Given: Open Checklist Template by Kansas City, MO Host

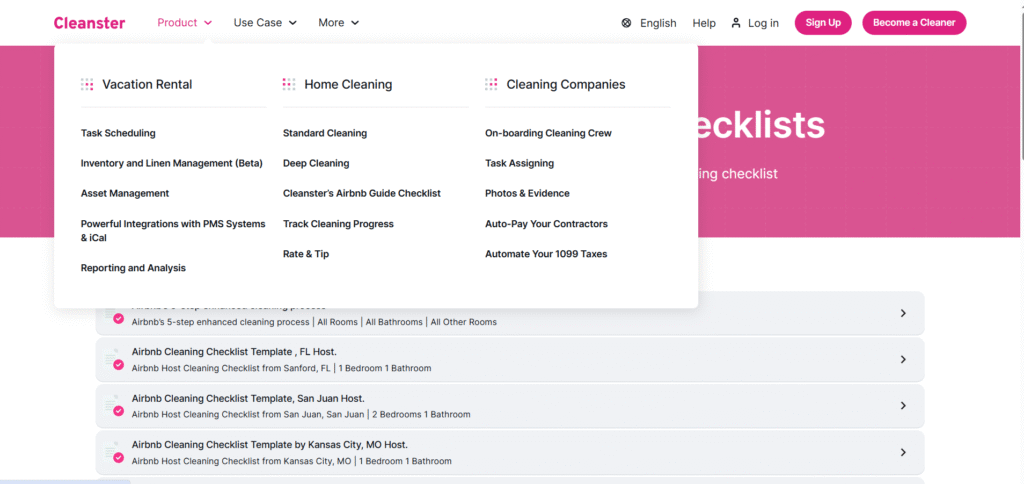Looking at the screenshot, I should [x=270, y=445].
